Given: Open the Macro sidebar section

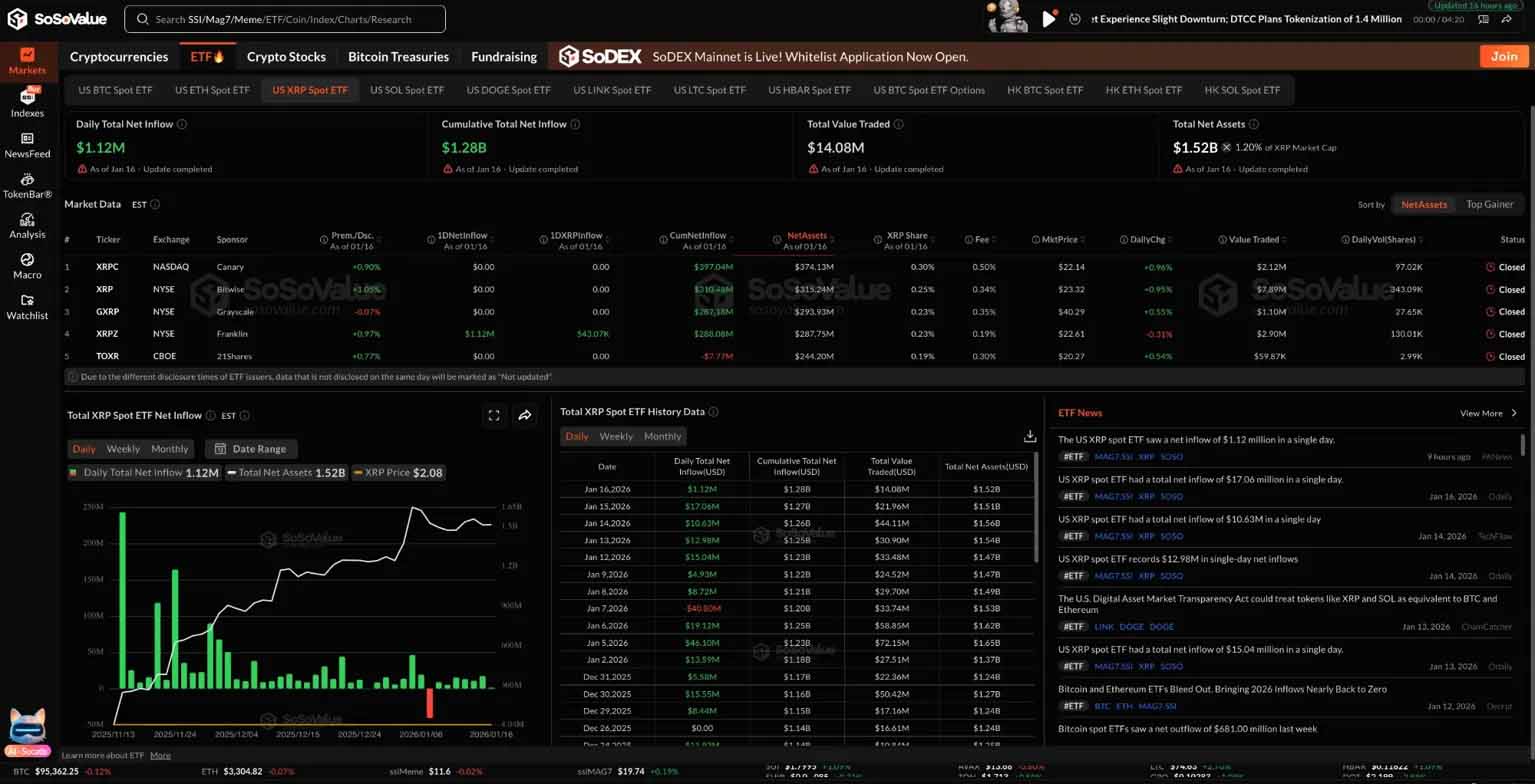Looking at the screenshot, I should [x=27, y=265].
